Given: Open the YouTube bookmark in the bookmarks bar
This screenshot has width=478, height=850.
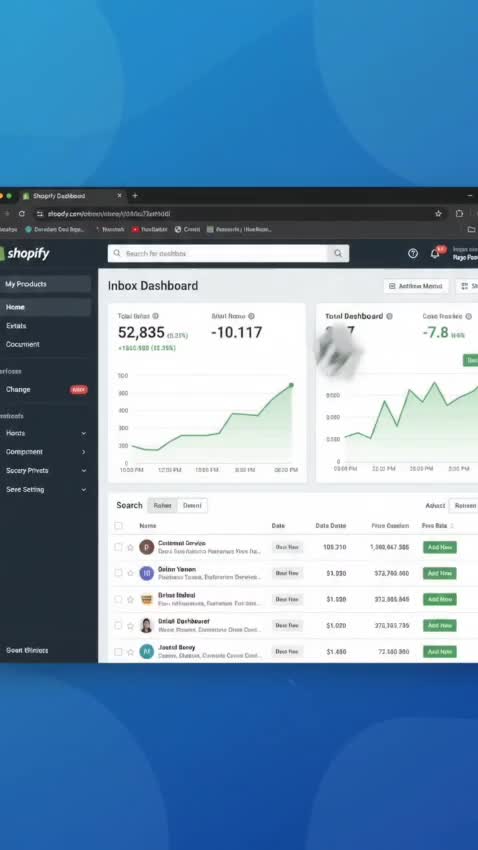Looking at the screenshot, I should tap(150, 229).
